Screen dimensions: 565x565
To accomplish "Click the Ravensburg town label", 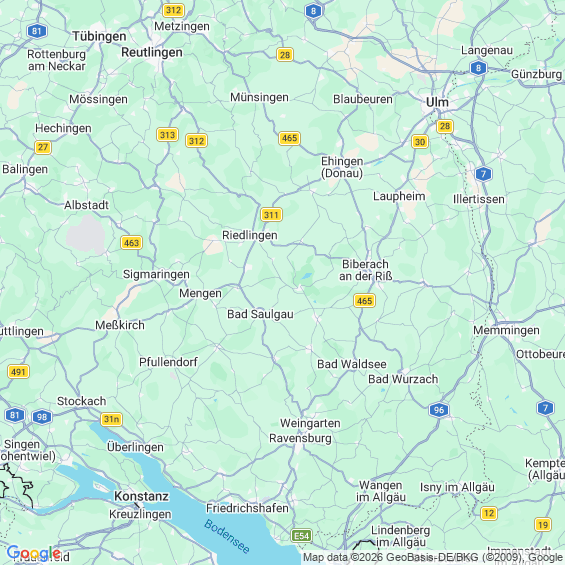I will [x=300, y=439].
